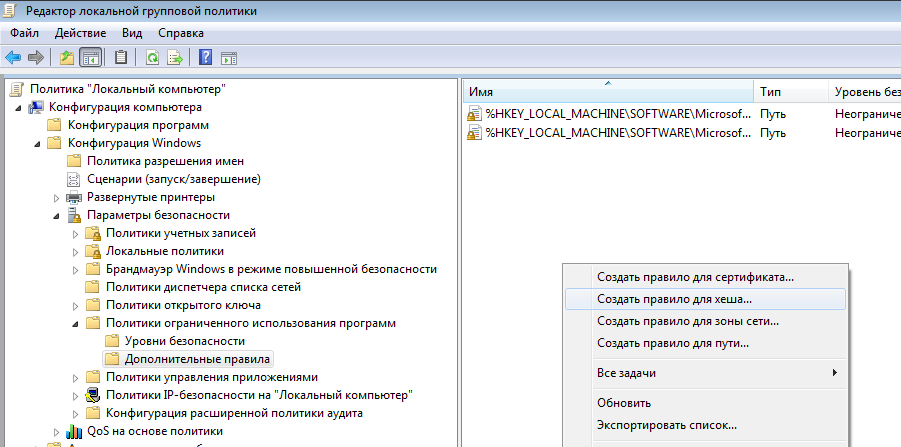This screenshot has width=901, height=447.
Task: Open the Справка menu
Action: [180, 33]
